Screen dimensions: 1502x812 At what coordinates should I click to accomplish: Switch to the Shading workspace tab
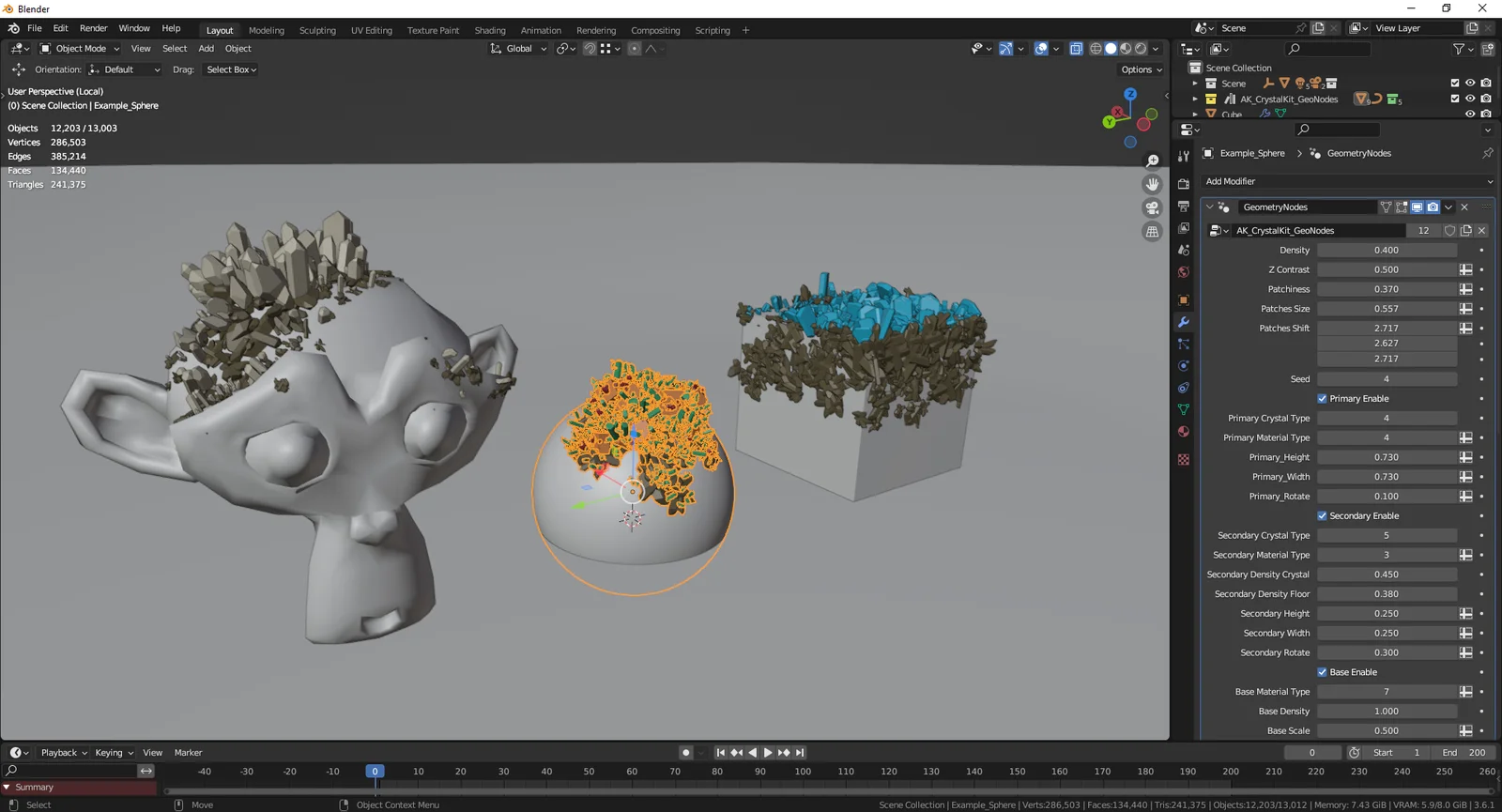point(490,30)
